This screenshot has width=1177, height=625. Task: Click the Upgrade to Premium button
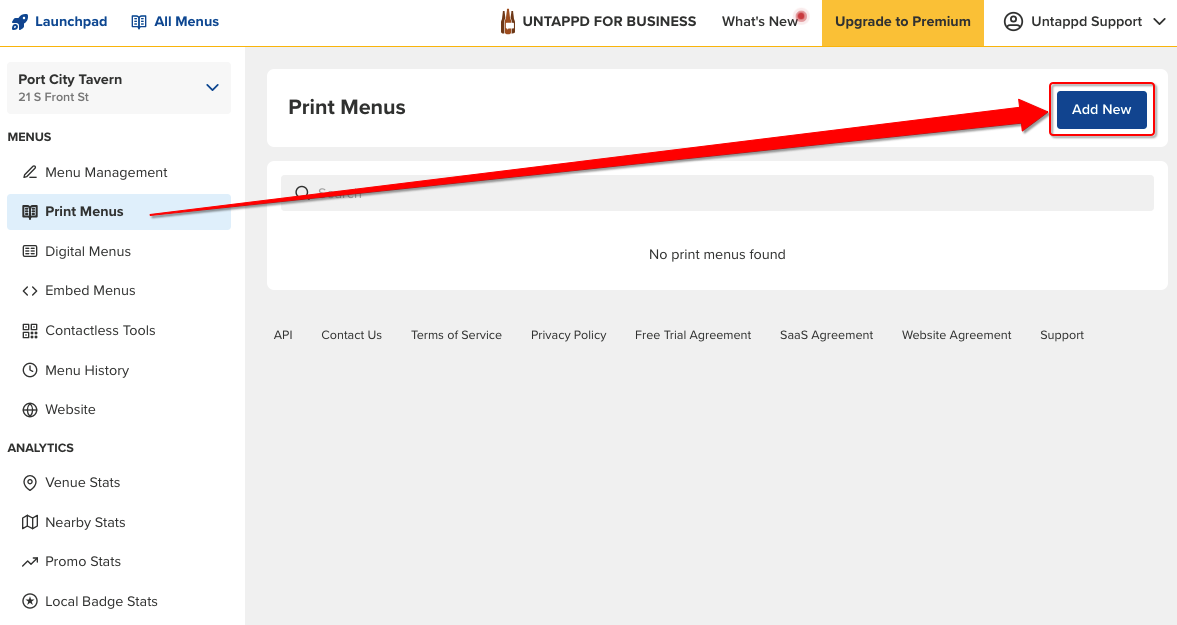coord(902,22)
